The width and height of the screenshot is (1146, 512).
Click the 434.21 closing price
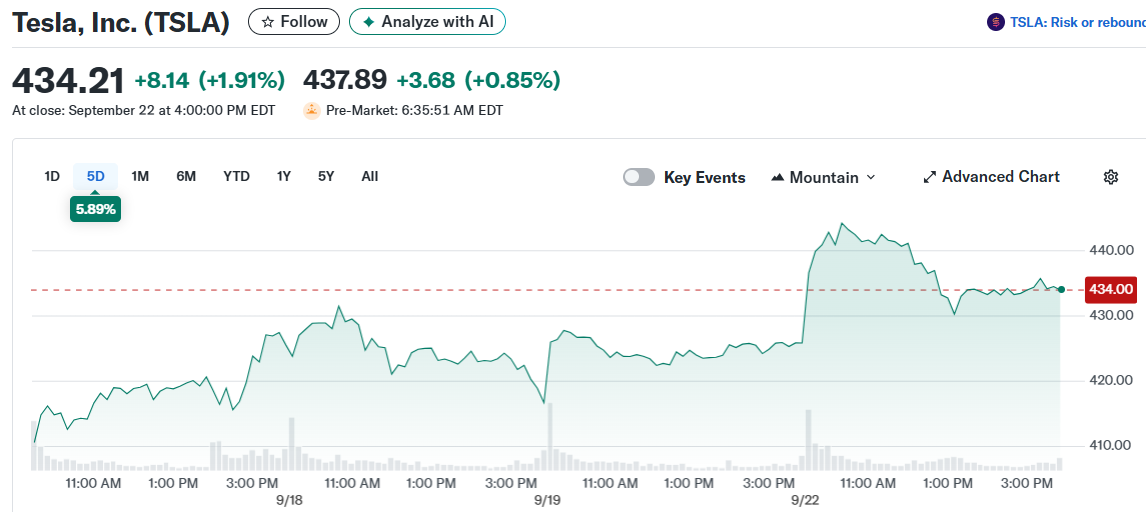pyautogui.click(x=68, y=80)
